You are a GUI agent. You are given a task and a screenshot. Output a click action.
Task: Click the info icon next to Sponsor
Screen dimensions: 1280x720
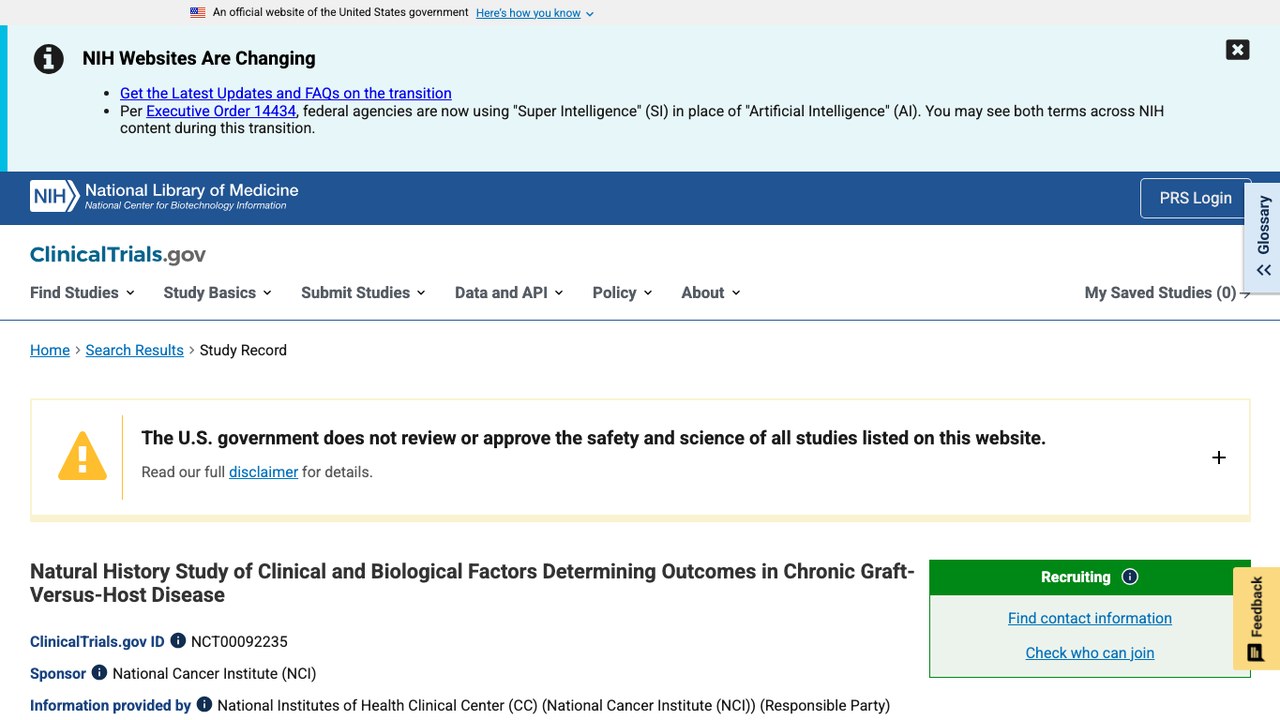click(x=99, y=673)
